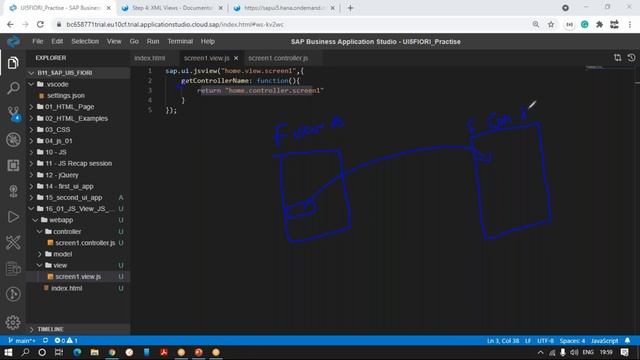
Task: Click the synchronize changes icon in status bar
Action: coord(45,340)
